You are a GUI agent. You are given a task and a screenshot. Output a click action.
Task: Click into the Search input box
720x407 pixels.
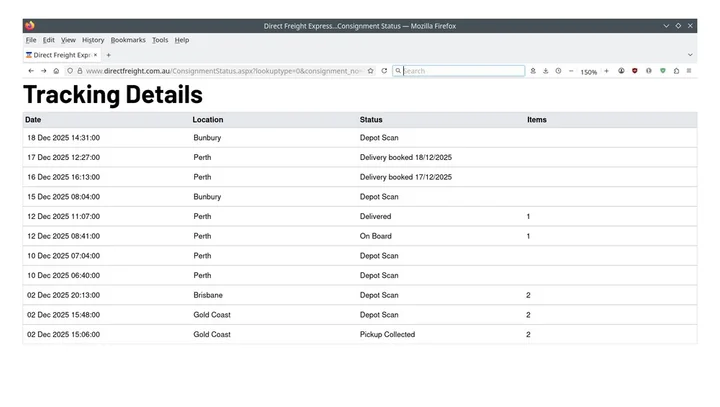462,71
